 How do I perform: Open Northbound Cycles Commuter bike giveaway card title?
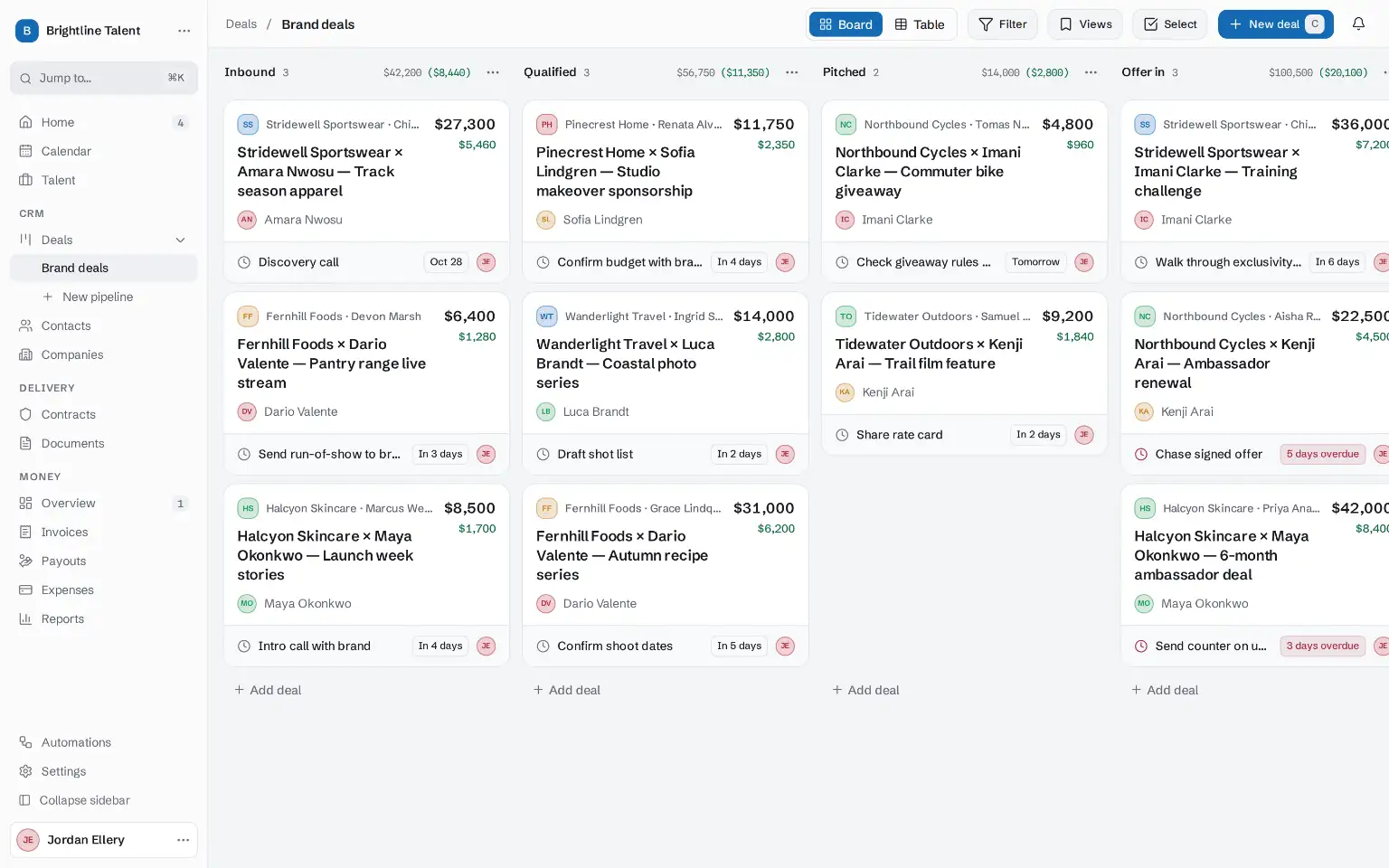pyautogui.click(x=928, y=172)
